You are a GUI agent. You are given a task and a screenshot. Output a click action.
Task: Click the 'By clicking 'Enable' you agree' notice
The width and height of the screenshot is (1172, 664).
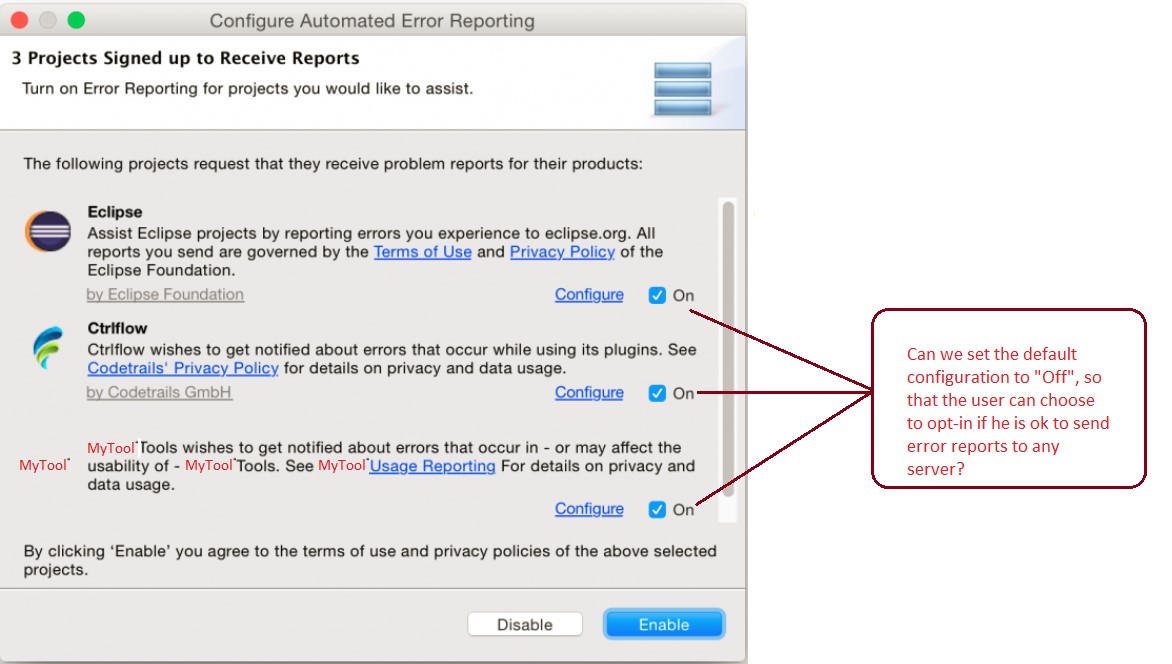point(370,560)
